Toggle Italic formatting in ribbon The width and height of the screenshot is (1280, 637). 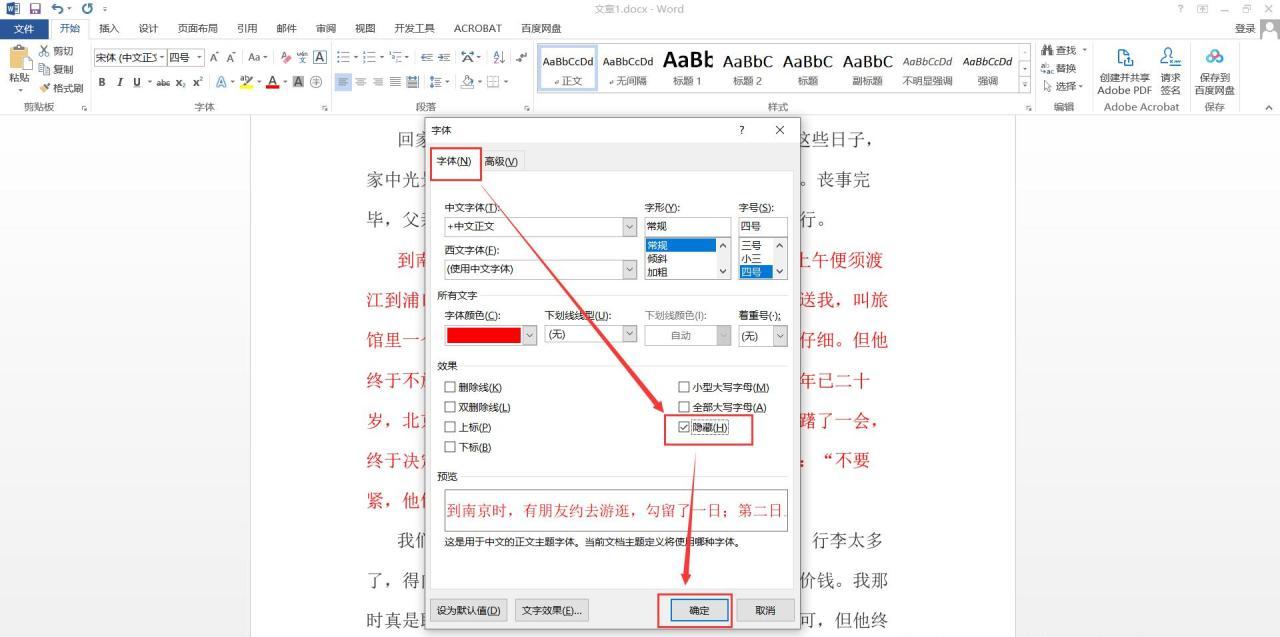click(x=119, y=82)
